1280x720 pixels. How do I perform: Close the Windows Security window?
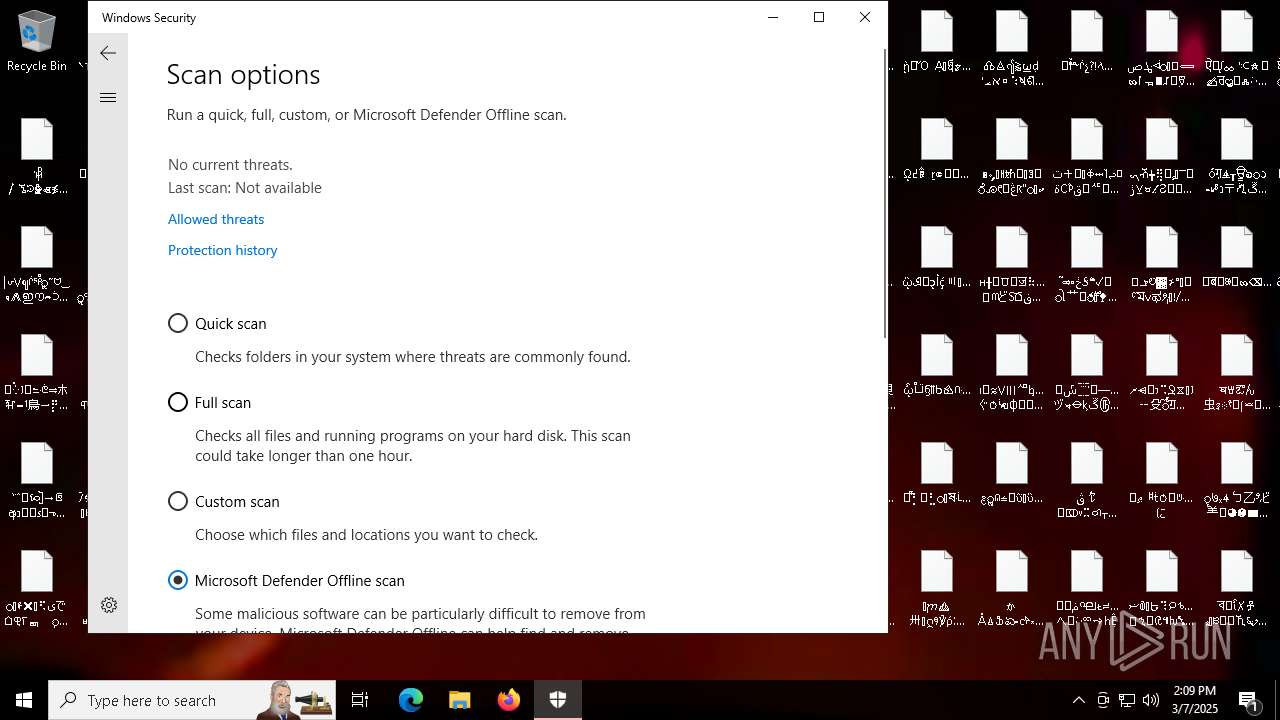click(x=865, y=17)
